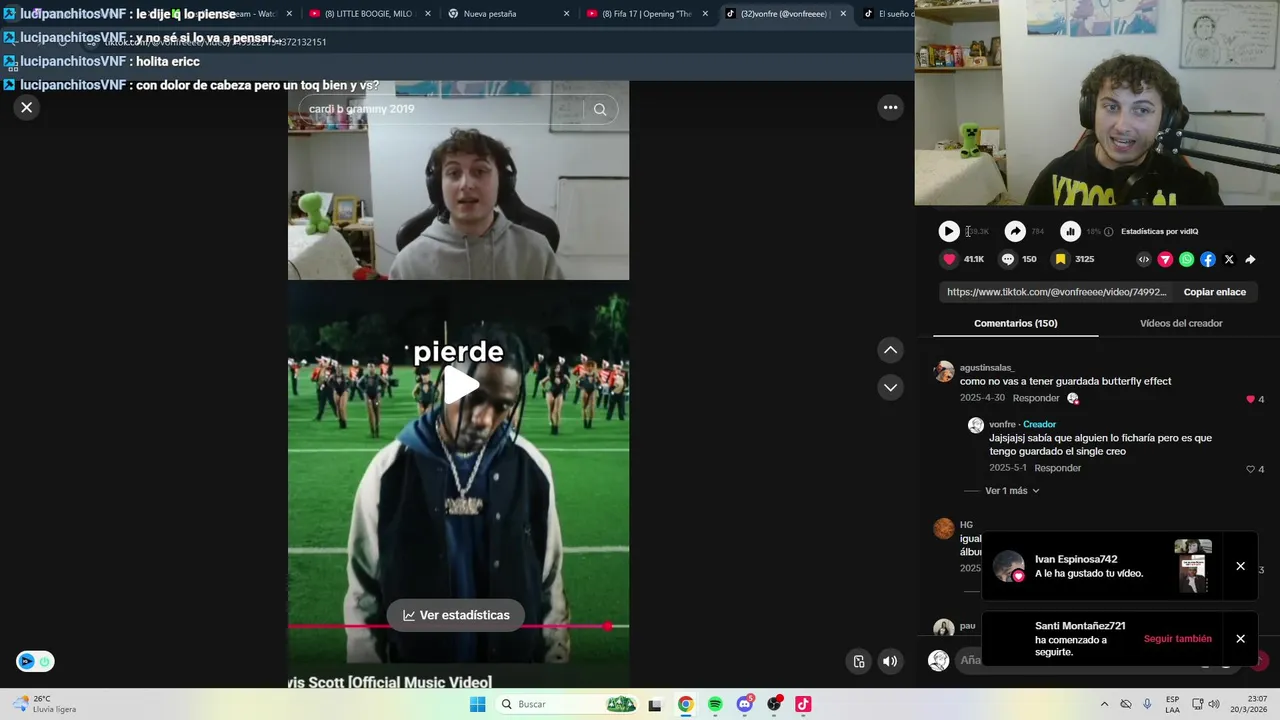Open the three-dots more options menu

[x=890, y=107]
